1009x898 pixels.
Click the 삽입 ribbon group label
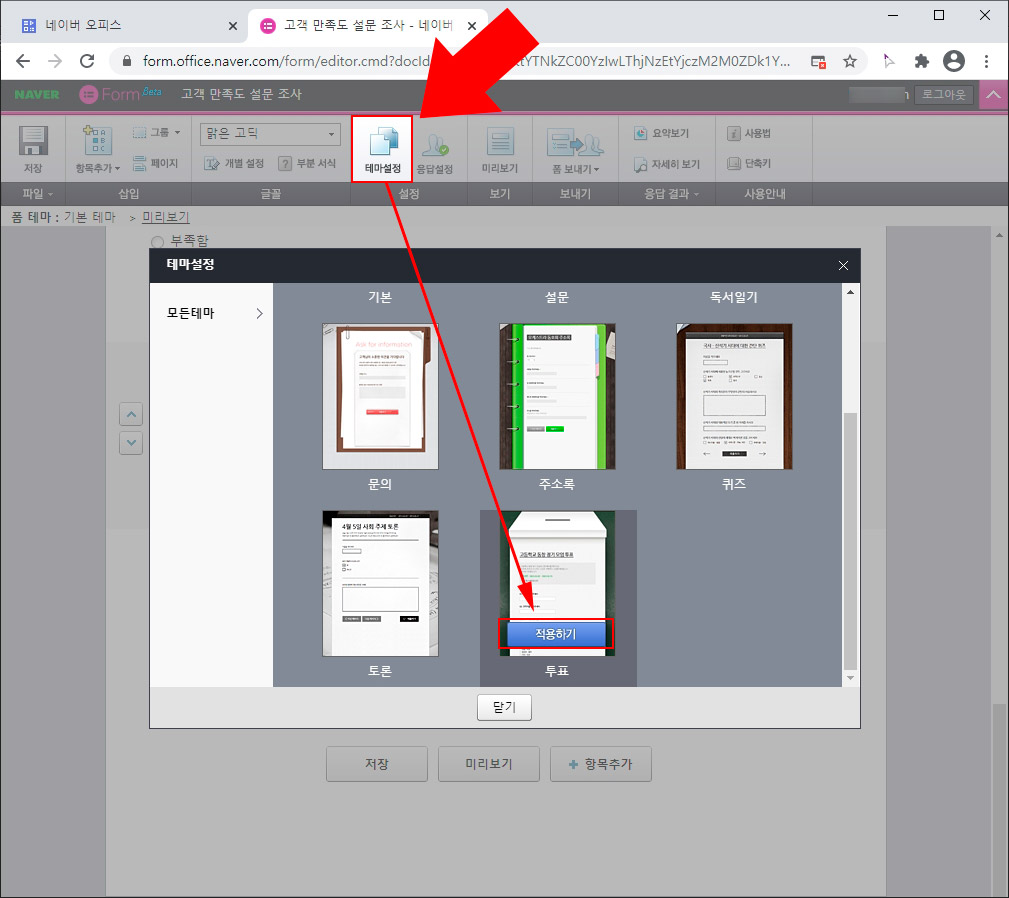(128, 194)
